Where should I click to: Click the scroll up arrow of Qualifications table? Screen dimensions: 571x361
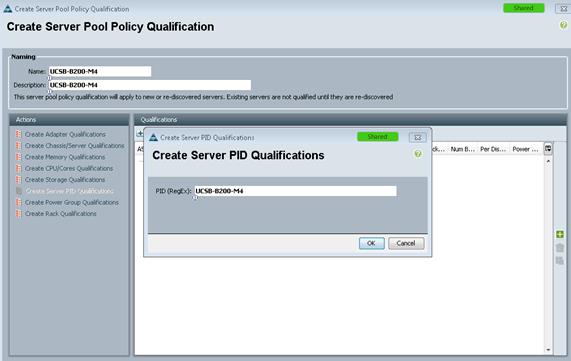(548, 161)
